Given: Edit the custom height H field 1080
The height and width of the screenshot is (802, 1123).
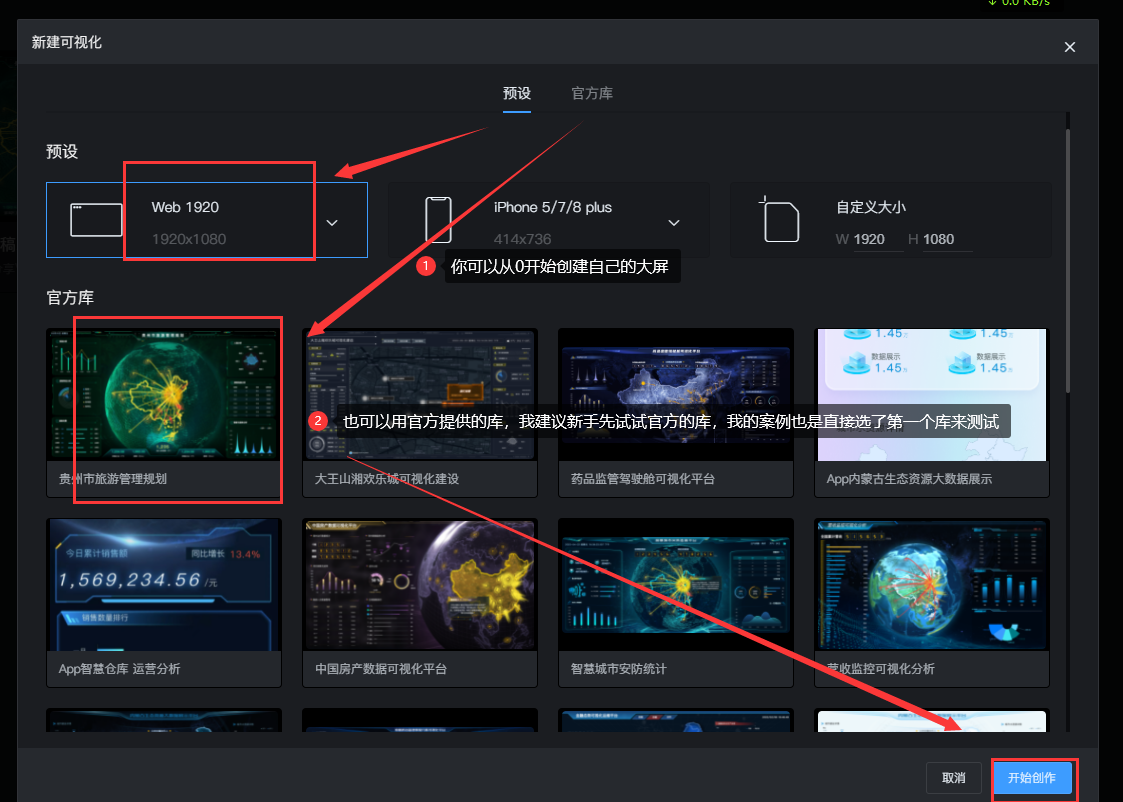Looking at the screenshot, I should 947,239.
